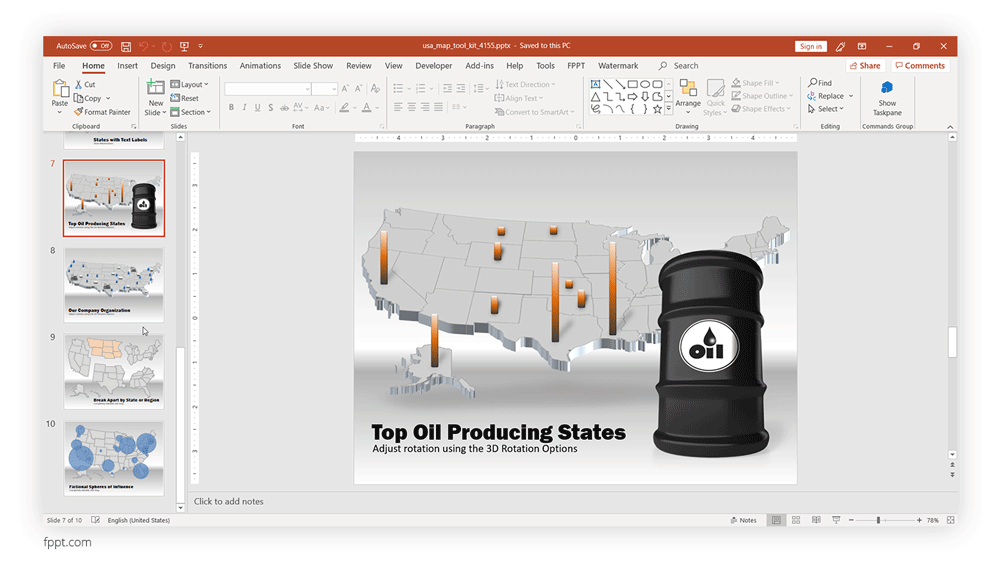Toggle the Notes pane button

pyautogui.click(x=743, y=520)
